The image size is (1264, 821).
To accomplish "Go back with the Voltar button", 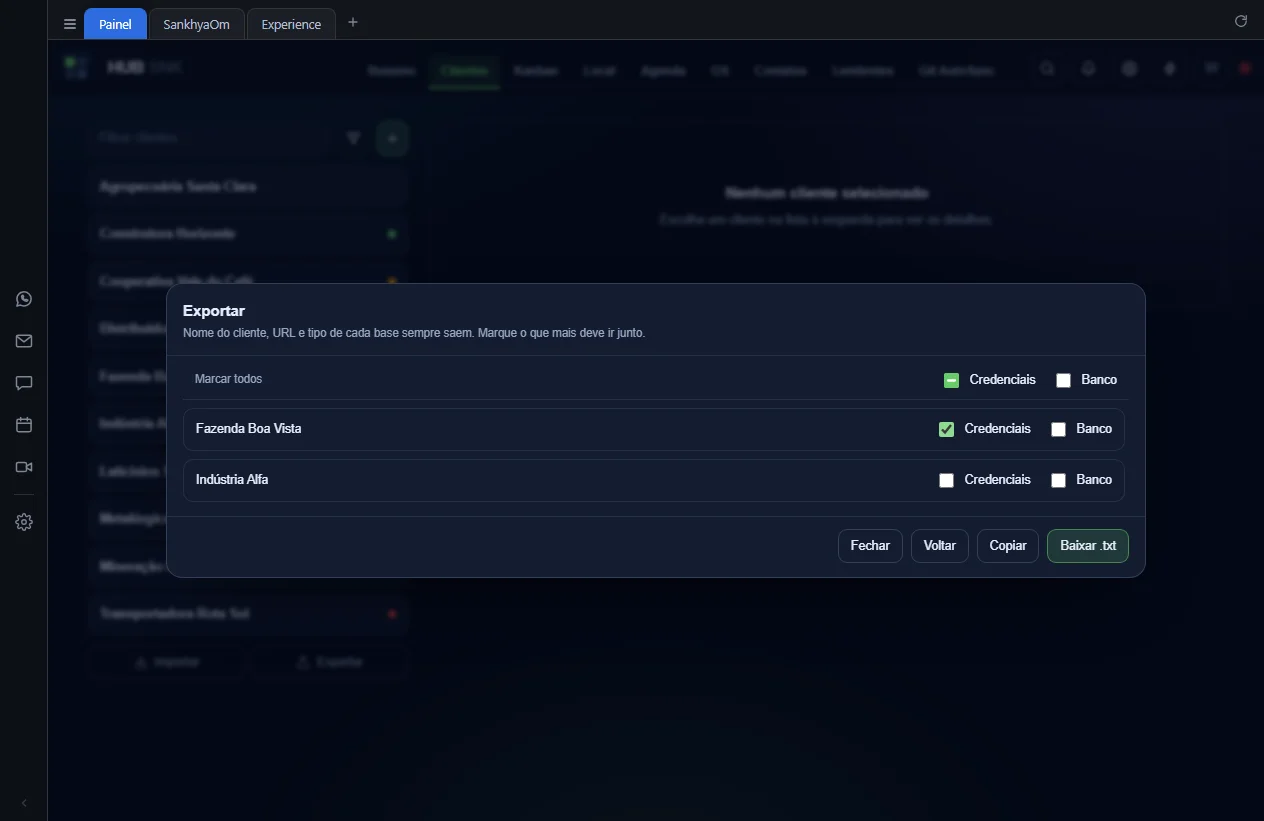I will coord(940,546).
